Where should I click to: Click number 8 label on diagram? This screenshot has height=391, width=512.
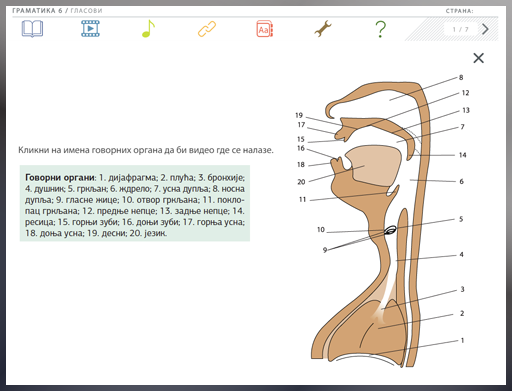pyautogui.click(x=461, y=77)
